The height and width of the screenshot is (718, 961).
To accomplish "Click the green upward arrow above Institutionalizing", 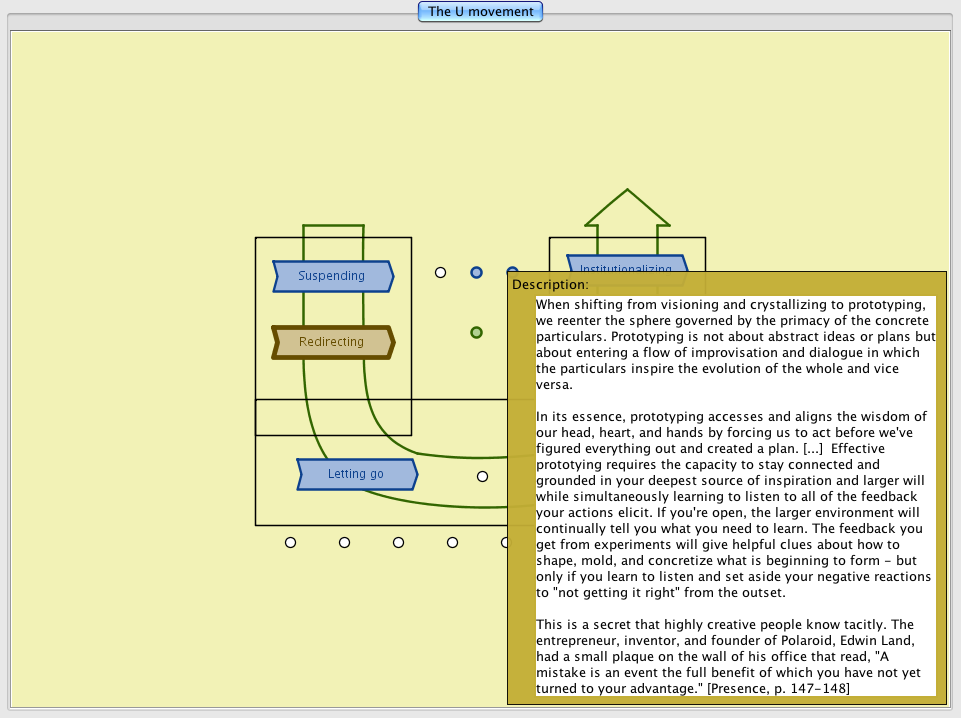I will click(x=627, y=208).
